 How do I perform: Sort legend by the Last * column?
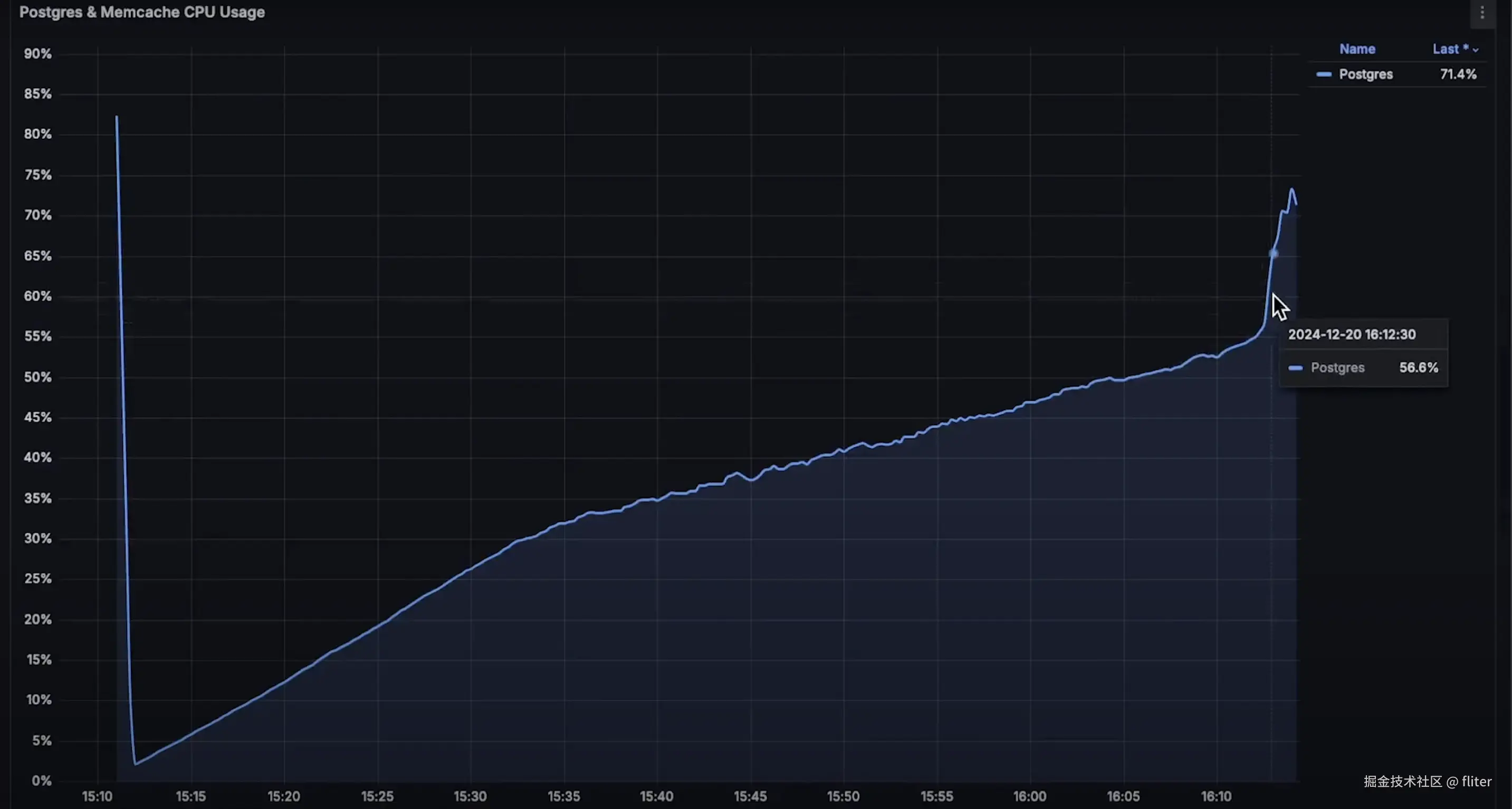(1450, 49)
